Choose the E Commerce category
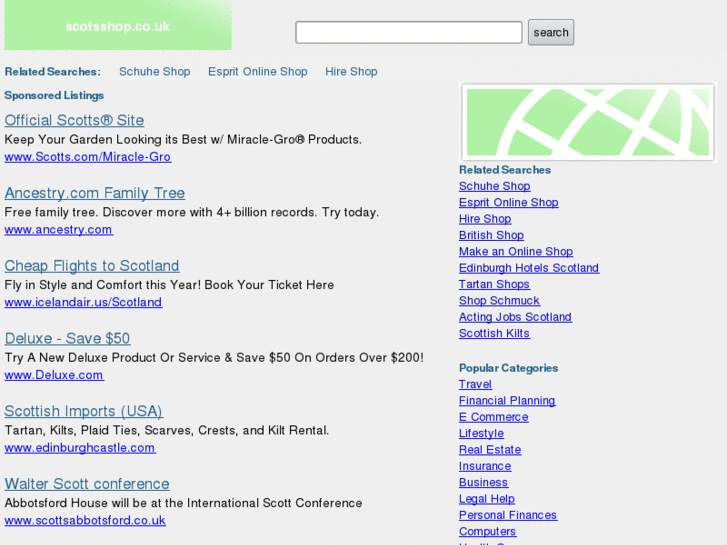The width and height of the screenshot is (727, 545). (x=494, y=417)
